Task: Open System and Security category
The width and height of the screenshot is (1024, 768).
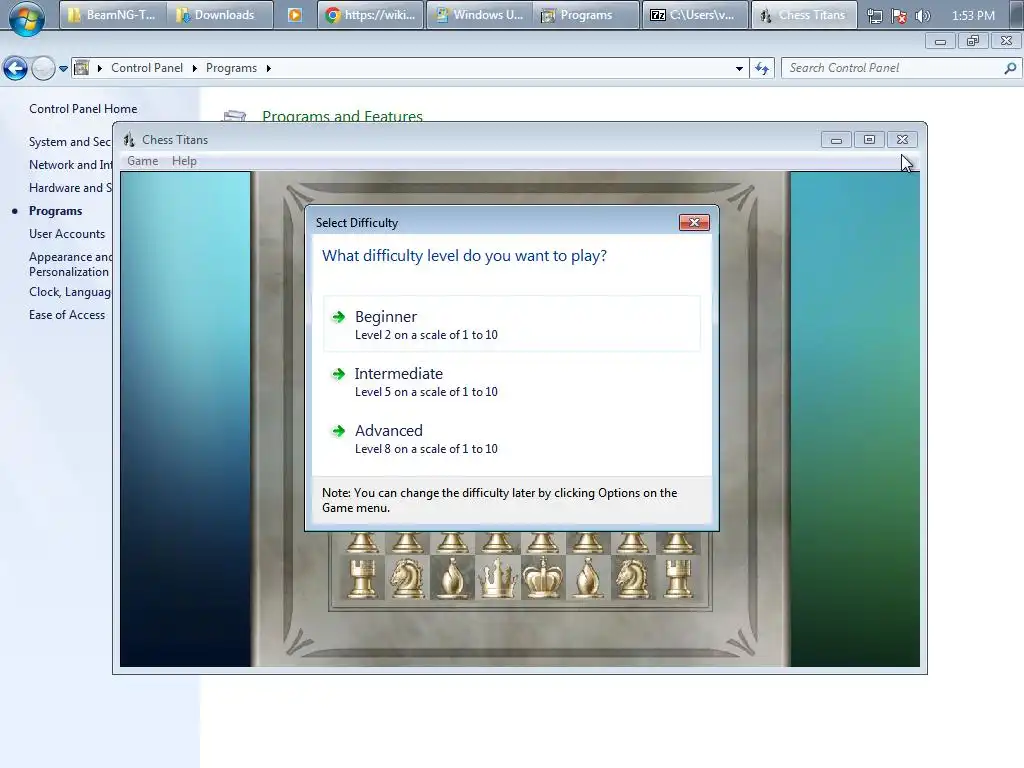Action: pos(71,142)
